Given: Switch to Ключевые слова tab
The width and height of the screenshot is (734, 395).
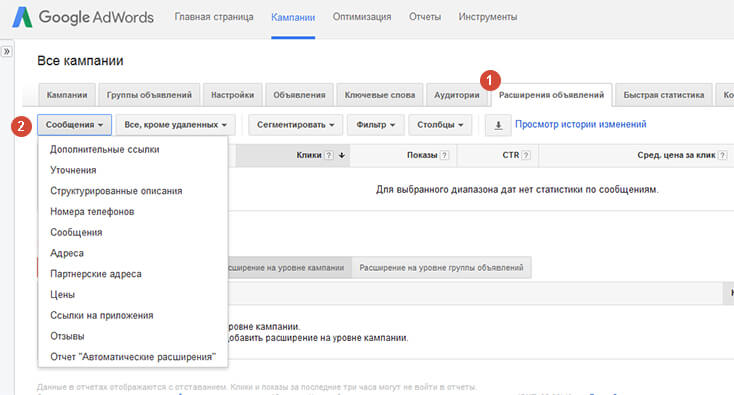Looking at the screenshot, I should click(x=380, y=95).
